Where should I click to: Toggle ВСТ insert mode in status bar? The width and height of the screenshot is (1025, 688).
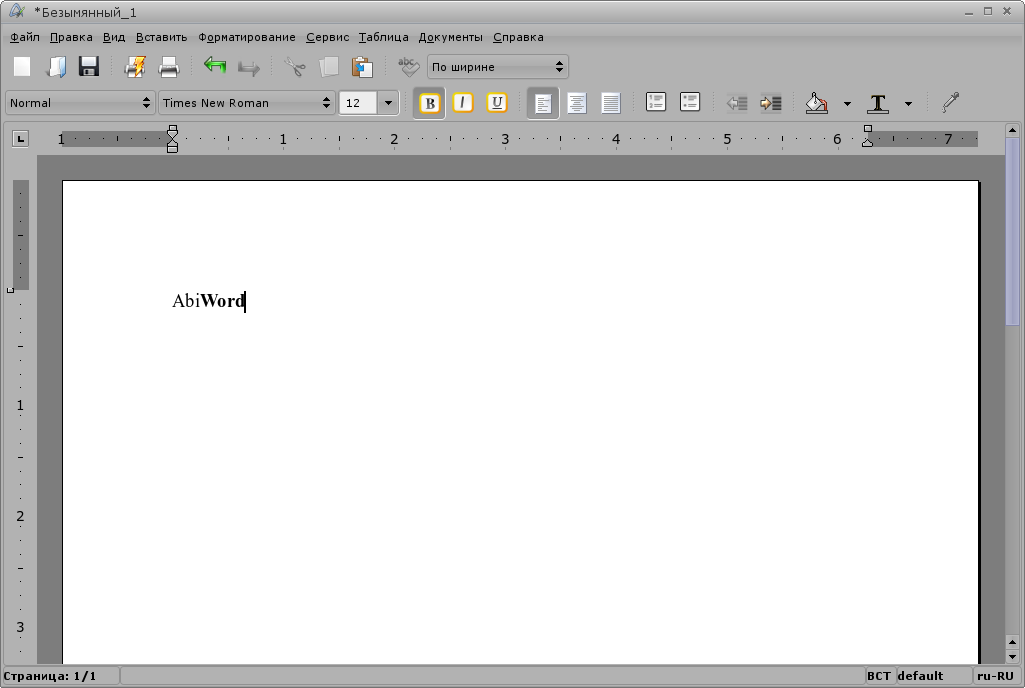point(879,676)
